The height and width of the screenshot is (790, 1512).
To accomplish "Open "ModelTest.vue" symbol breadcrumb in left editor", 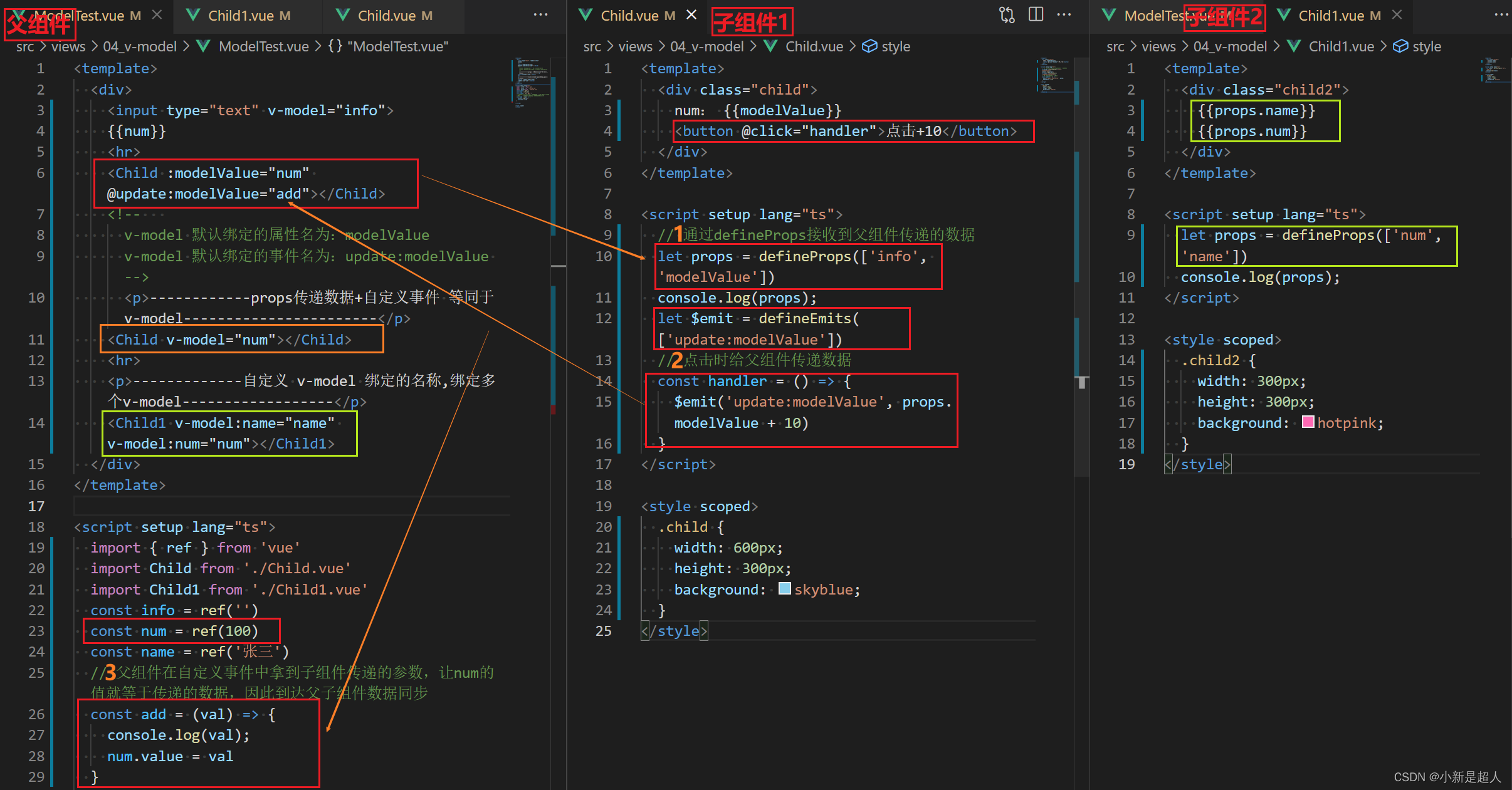I will coord(397,46).
